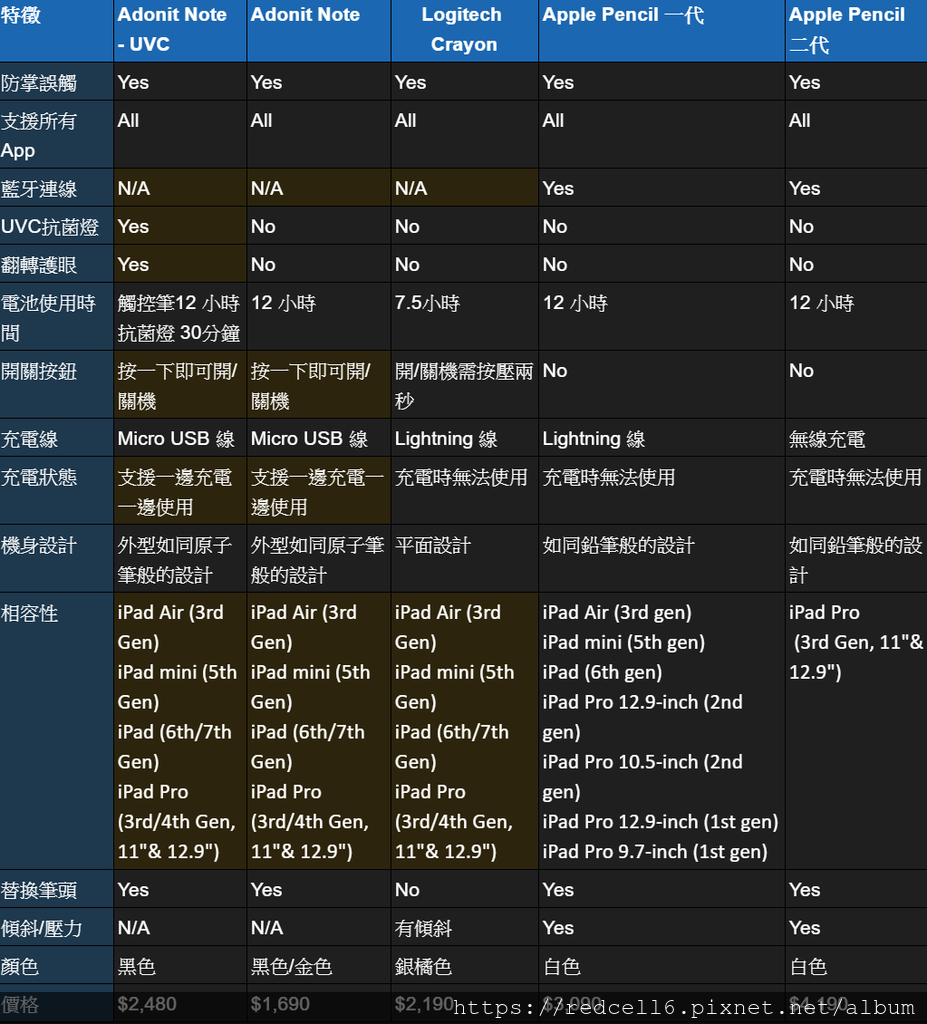The height and width of the screenshot is (1024, 927).
Task: Select Lightning 線 under Logitech Crayon
Action: (x=464, y=438)
